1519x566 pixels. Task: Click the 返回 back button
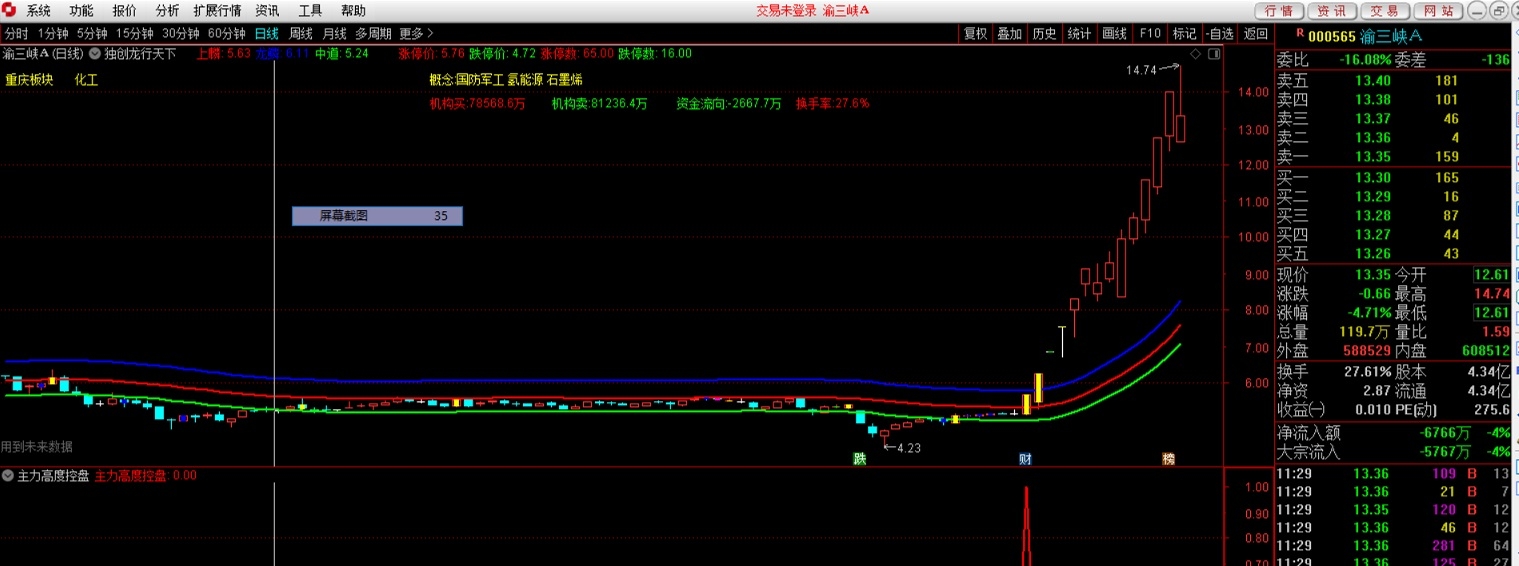[x=1255, y=33]
